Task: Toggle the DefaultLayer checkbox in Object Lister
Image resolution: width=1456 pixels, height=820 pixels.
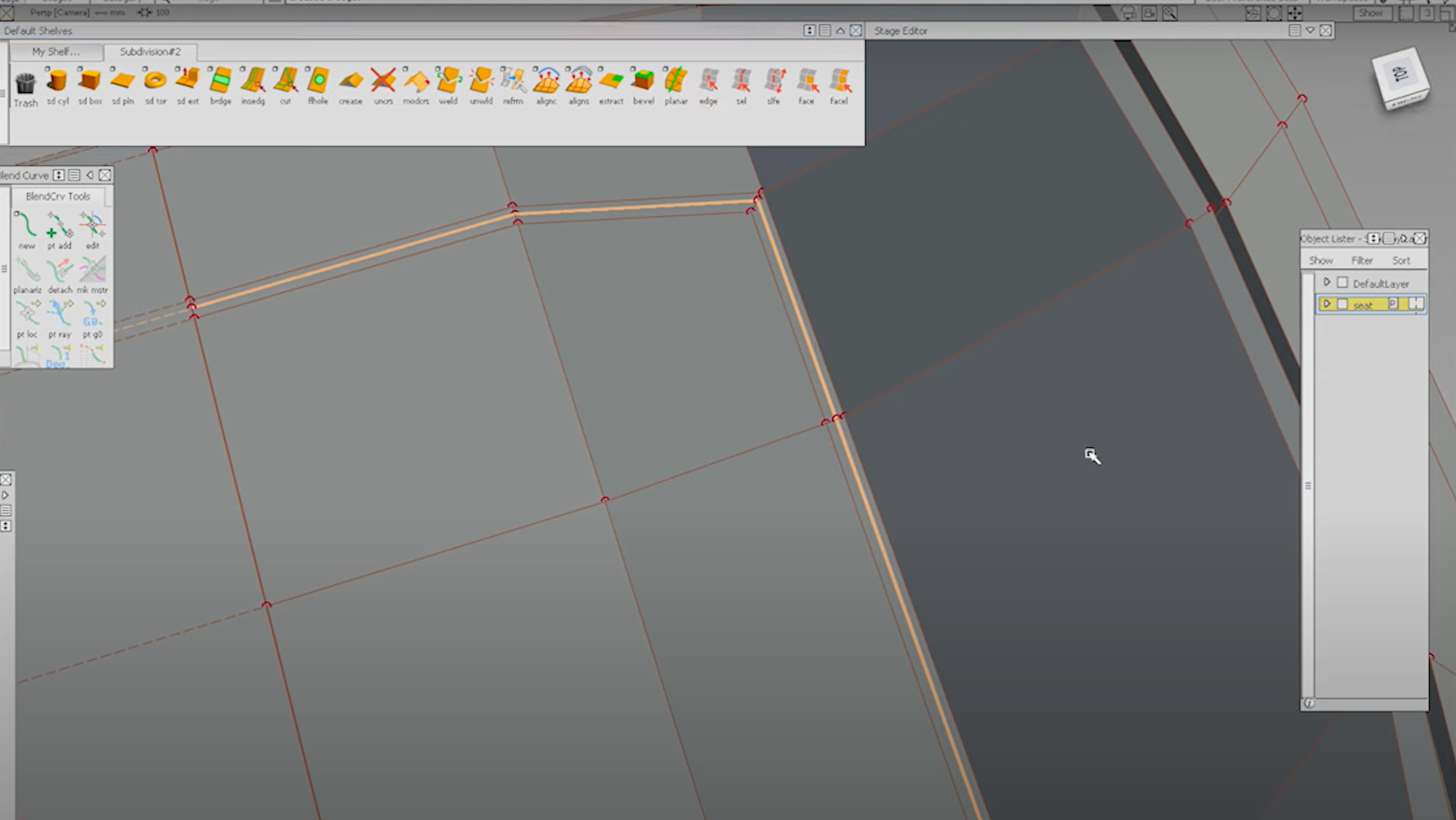Action: pyautogui.click(x=1342, y=282)
